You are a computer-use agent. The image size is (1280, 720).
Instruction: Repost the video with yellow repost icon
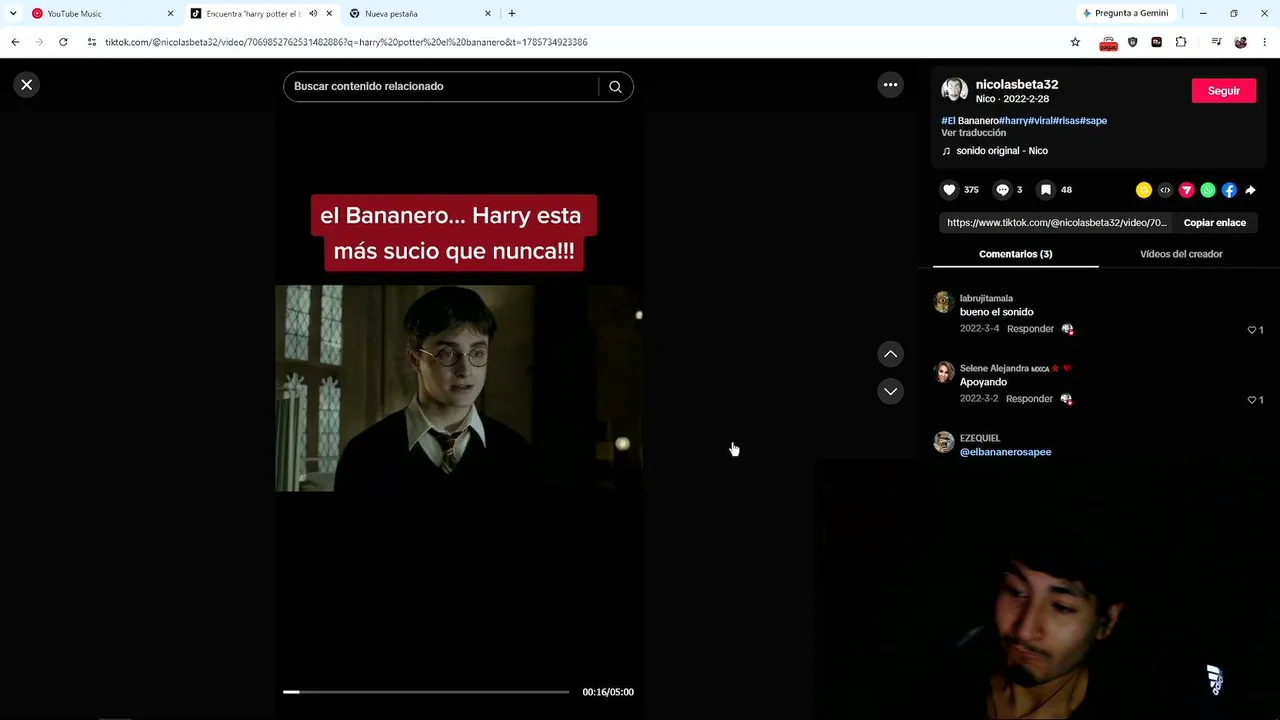[x=1144, y=190]
